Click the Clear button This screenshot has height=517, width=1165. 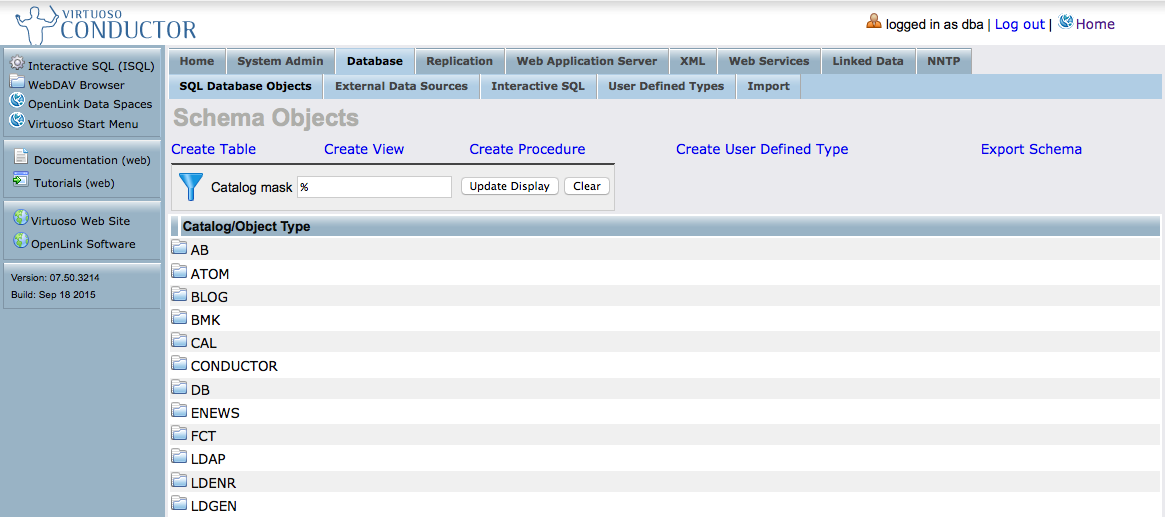587,186
